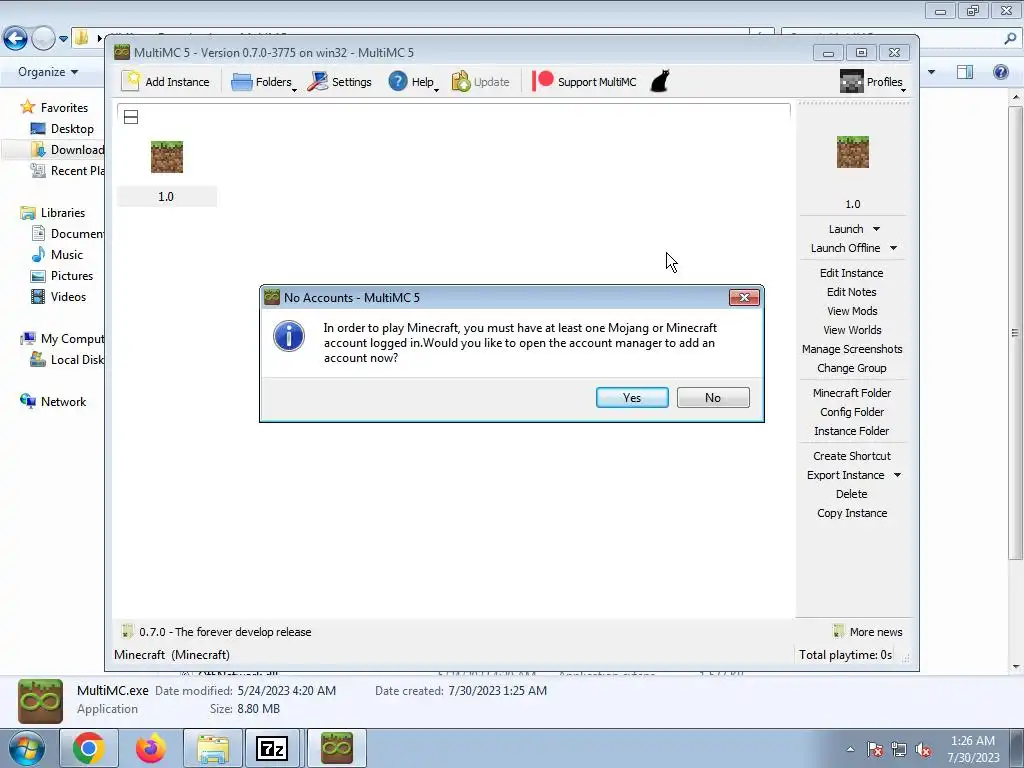
Task: Click Copy Instance
Action: coord(852,513)
